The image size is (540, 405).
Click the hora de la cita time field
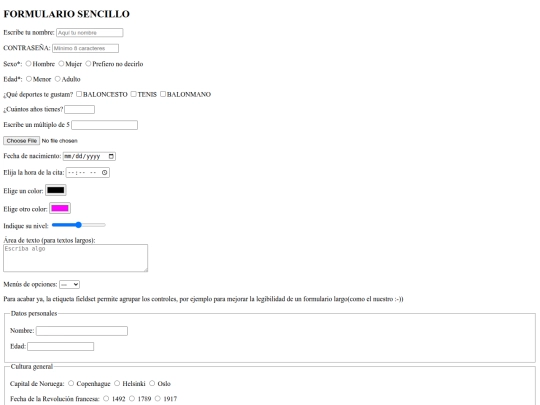pos(88,173)
